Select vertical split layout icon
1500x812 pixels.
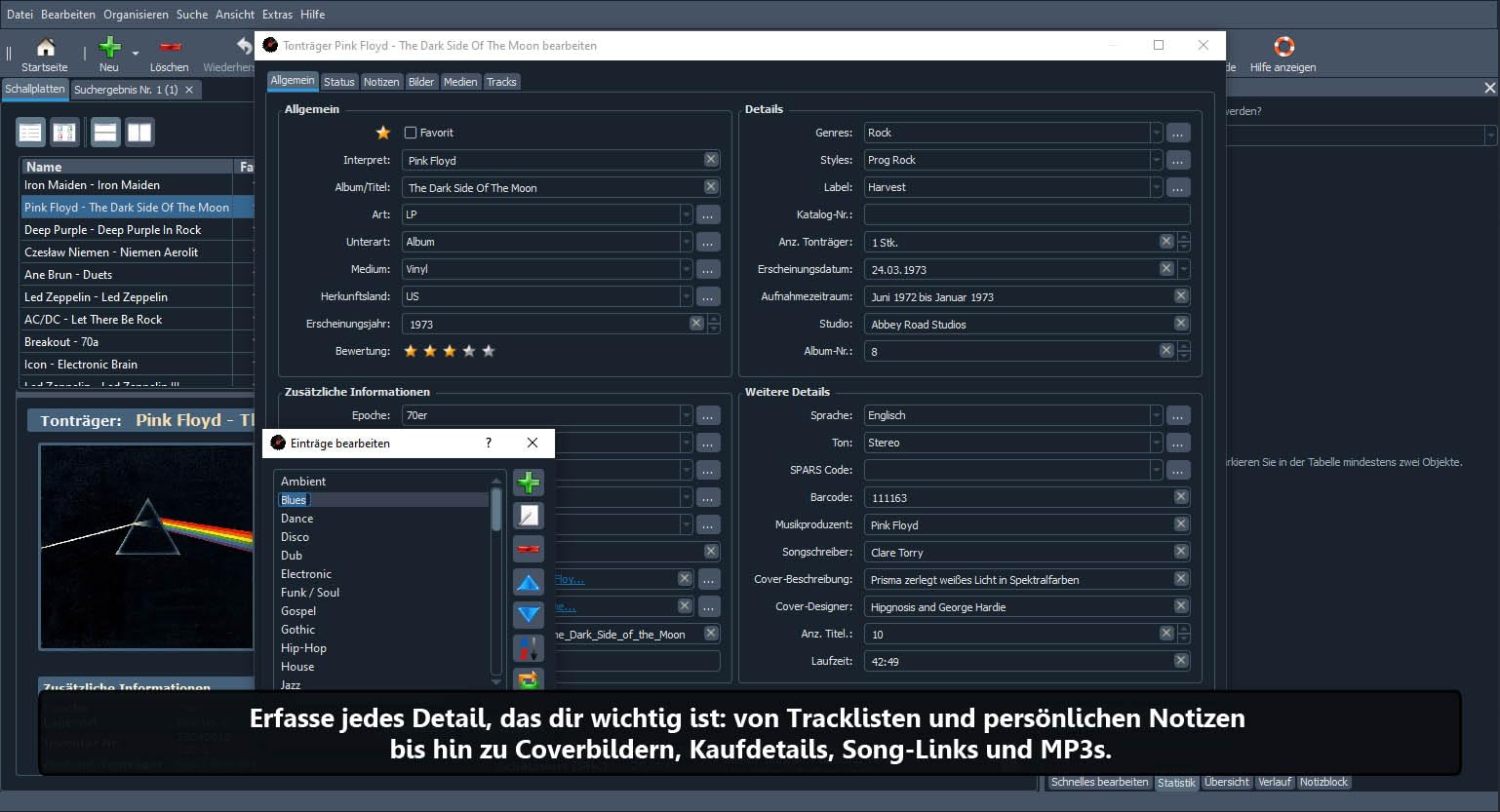click(139, 132)
